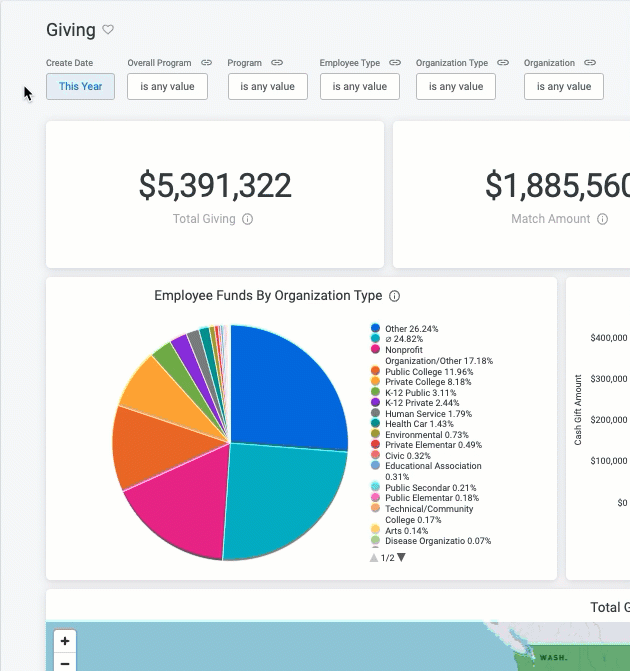The height and width of the screenshot is (671, 630).
Task: Click the $200,000 axis label
Action: [x=609, y=420]
